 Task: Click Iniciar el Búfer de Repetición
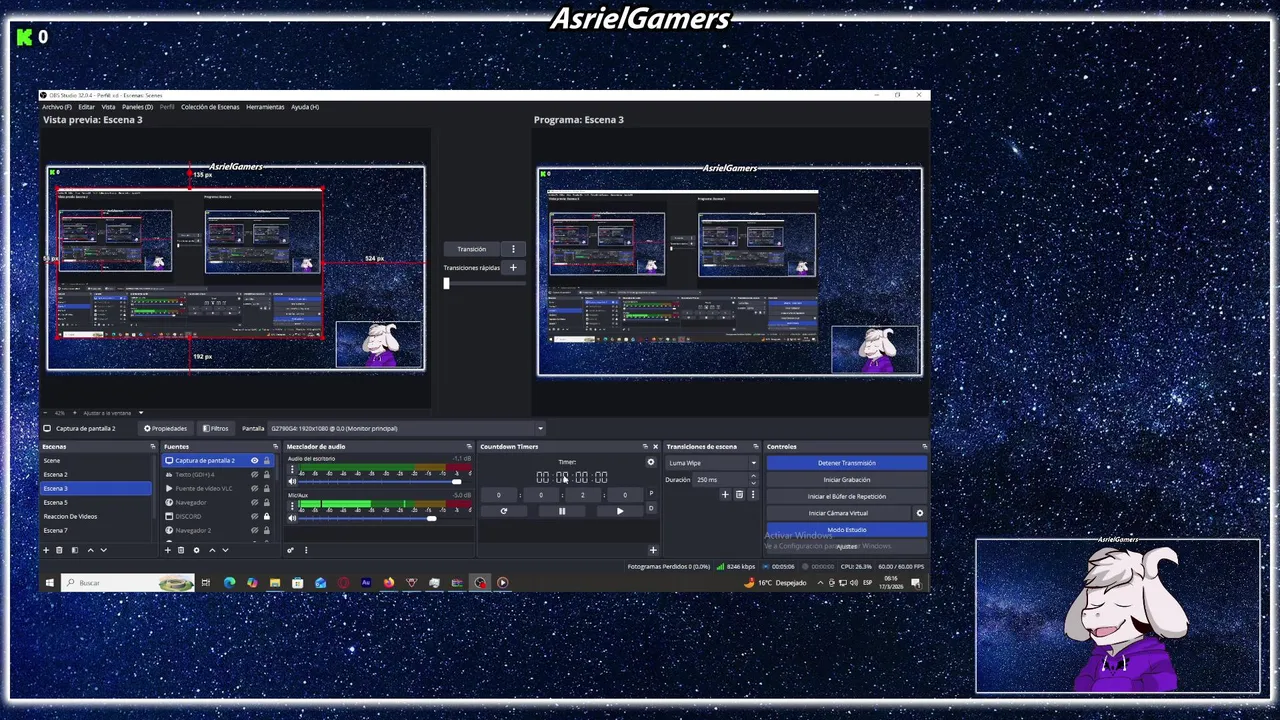click(x=847, y=496)
